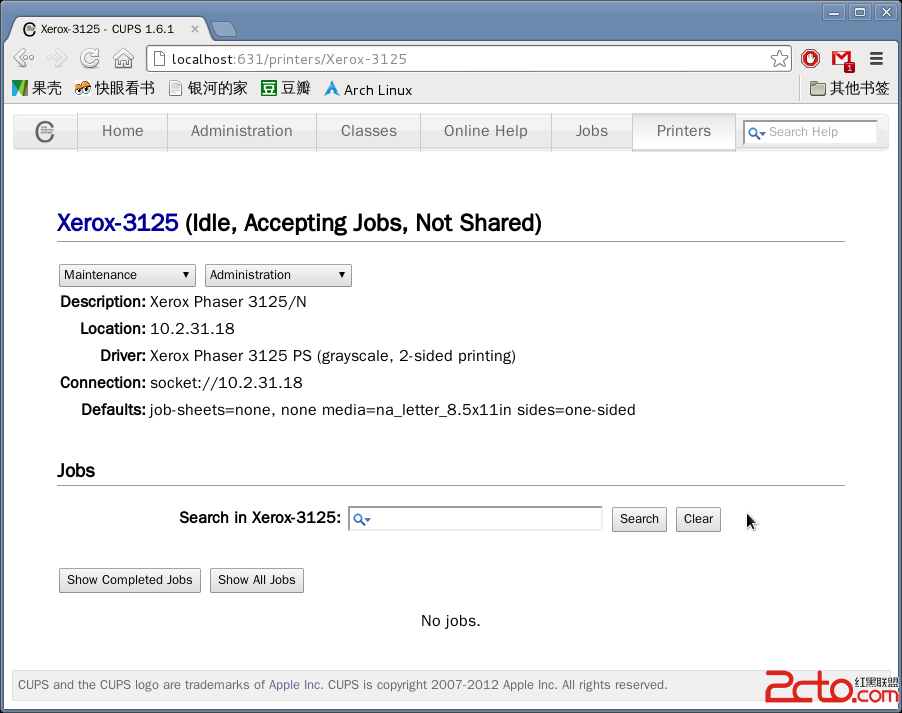Open the 果壳 bookmark

(x=37, y=88)
